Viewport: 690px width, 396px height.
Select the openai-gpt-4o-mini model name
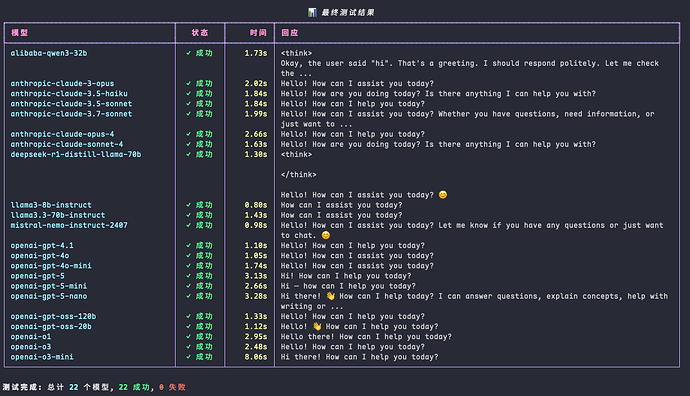tap(51, 265)
